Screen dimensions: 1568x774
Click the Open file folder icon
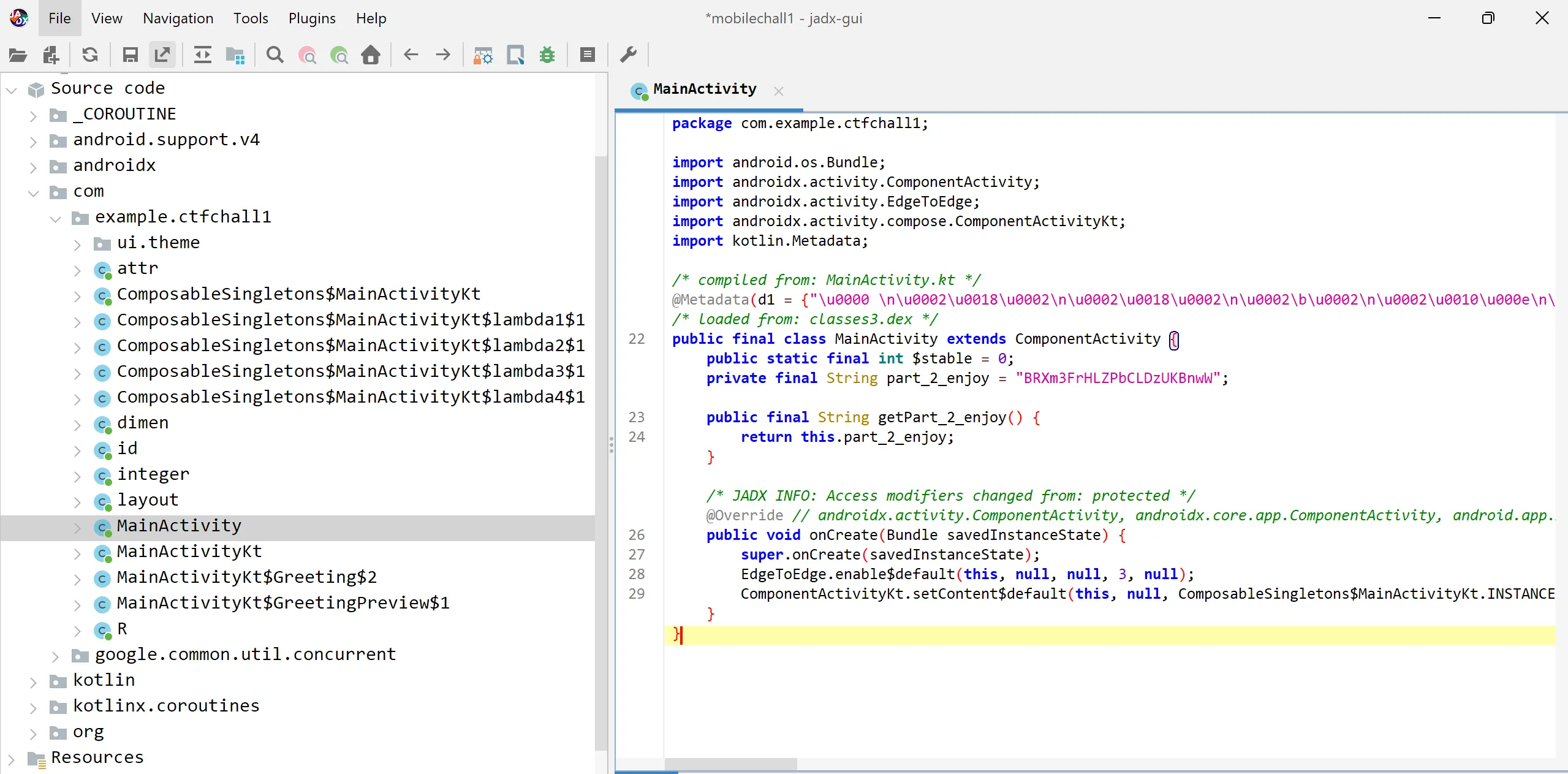18,55
